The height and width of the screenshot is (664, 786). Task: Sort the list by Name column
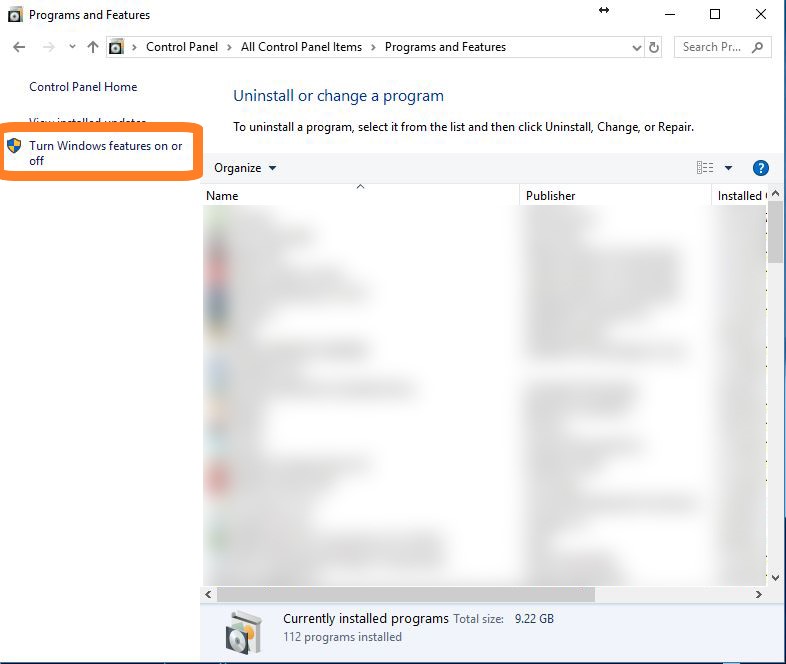[x=360, y=195]
